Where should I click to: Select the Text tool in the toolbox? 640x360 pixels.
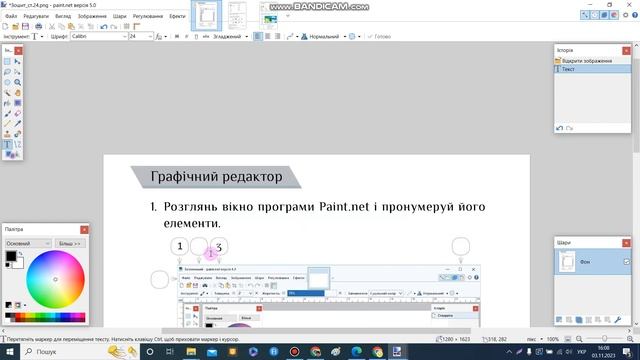[x=7, y=144]
